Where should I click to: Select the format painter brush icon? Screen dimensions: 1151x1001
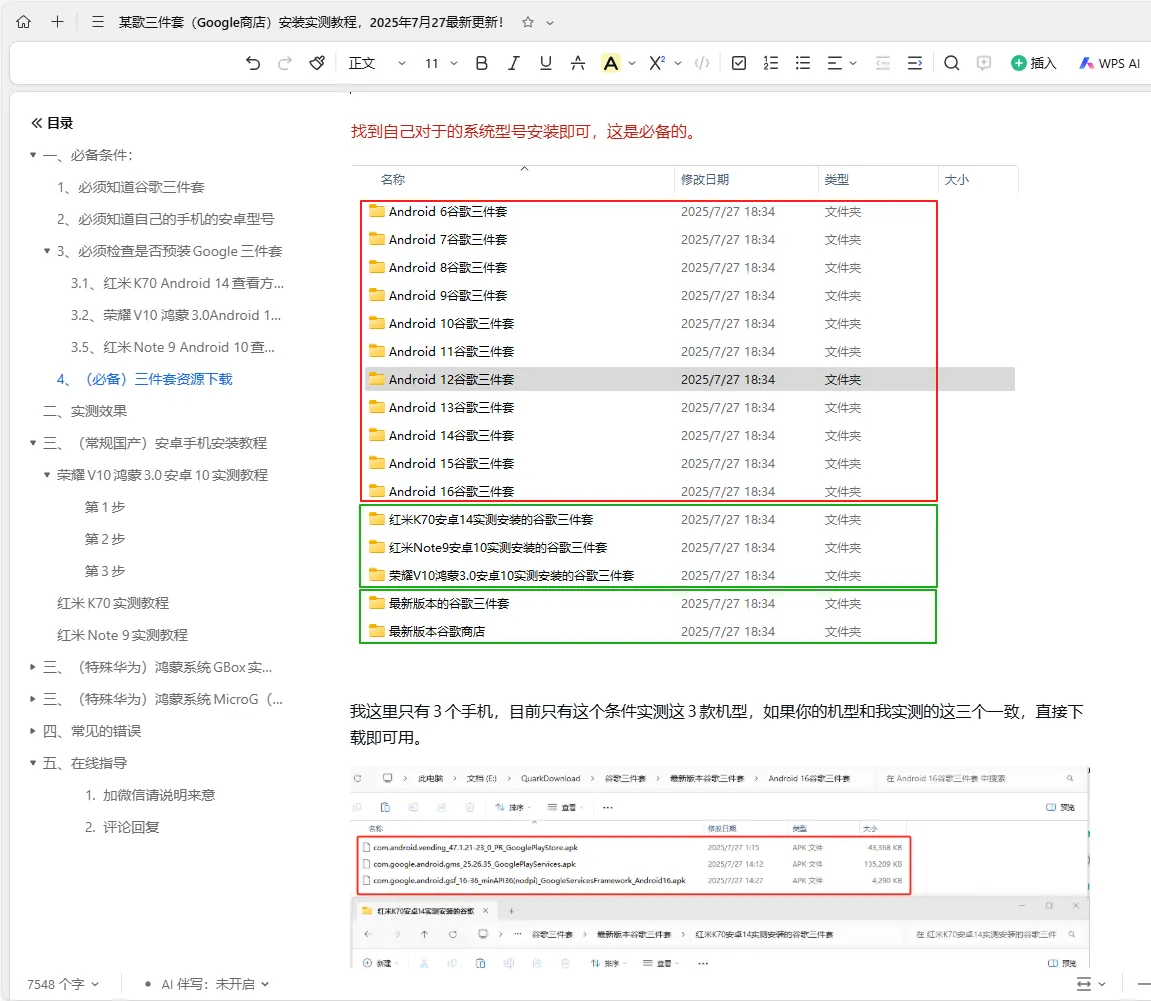[x=317, y=63]
